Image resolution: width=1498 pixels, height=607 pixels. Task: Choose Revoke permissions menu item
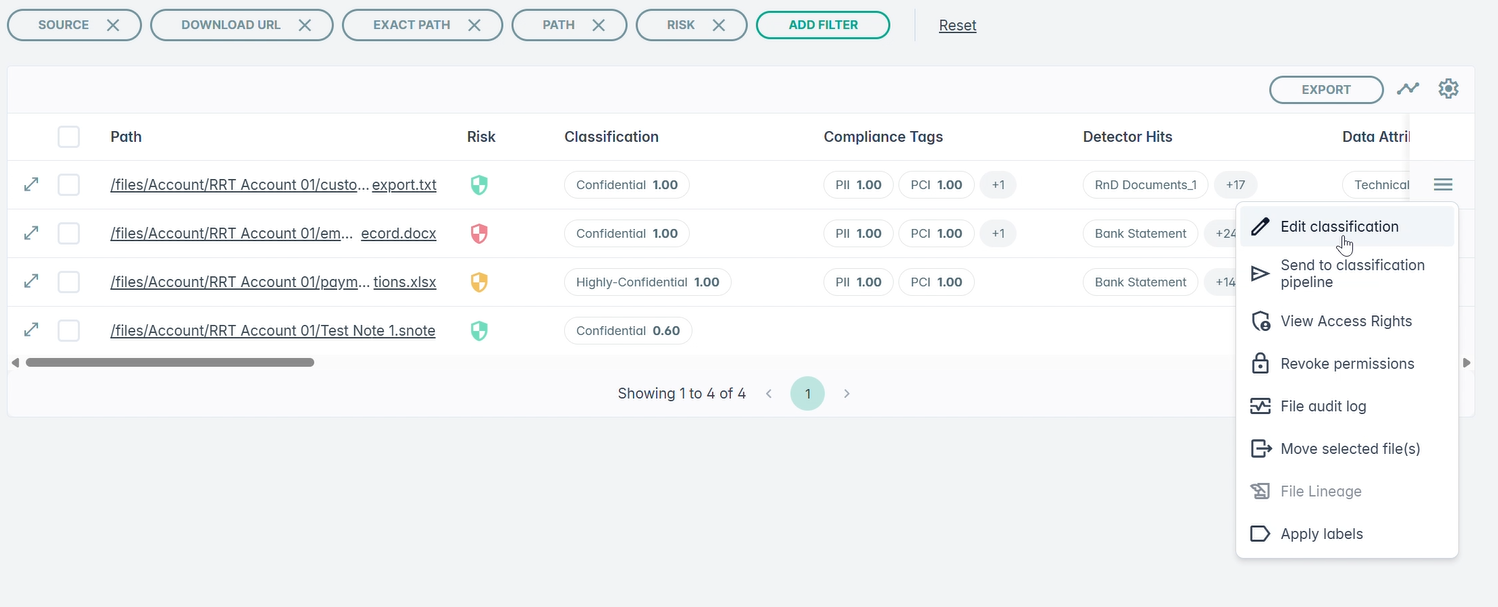pos(1347,364)
